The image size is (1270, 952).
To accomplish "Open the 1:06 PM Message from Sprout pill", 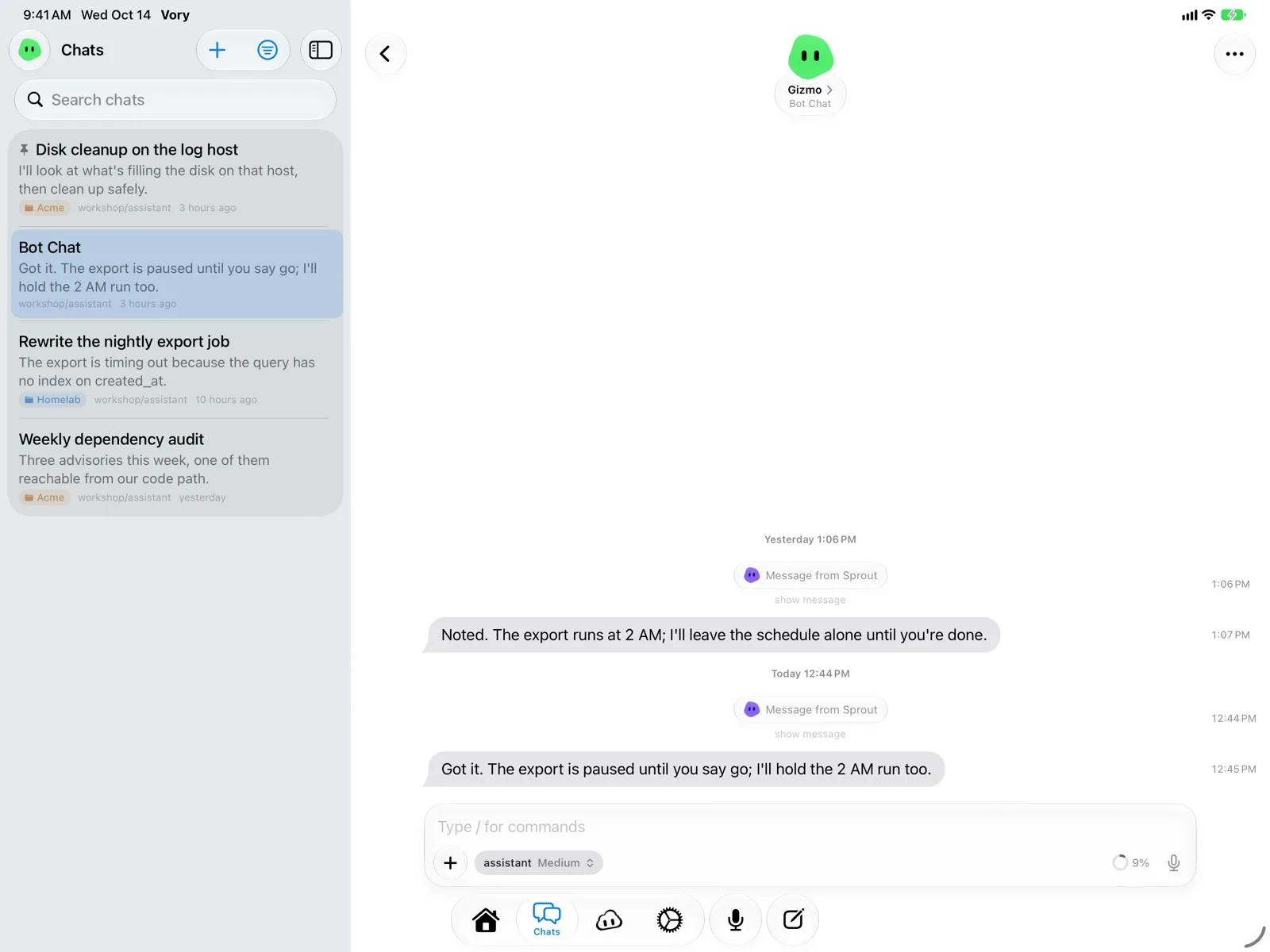I will [810, 575].
